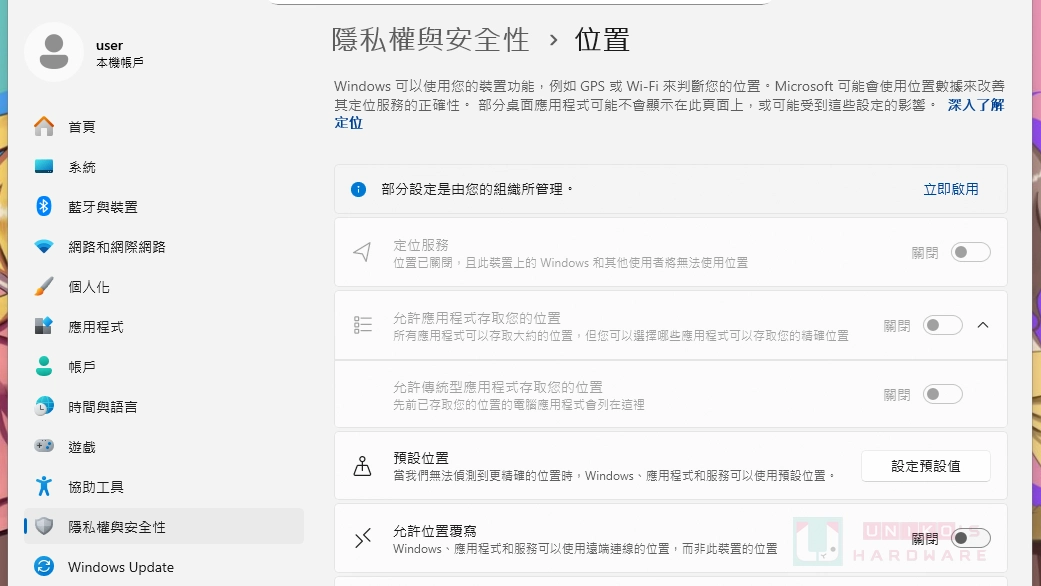Click the Gaming controller icon
Screen dimensions: 1041x586
44,446
